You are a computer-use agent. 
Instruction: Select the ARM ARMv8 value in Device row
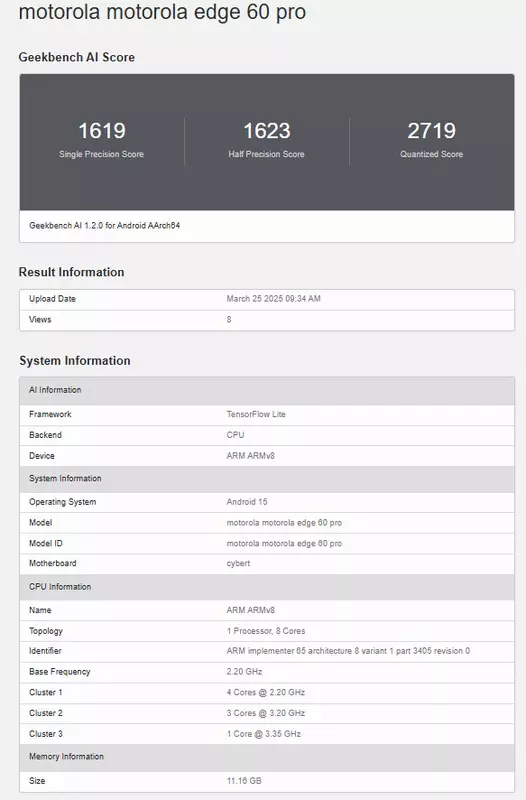[251, 456]
